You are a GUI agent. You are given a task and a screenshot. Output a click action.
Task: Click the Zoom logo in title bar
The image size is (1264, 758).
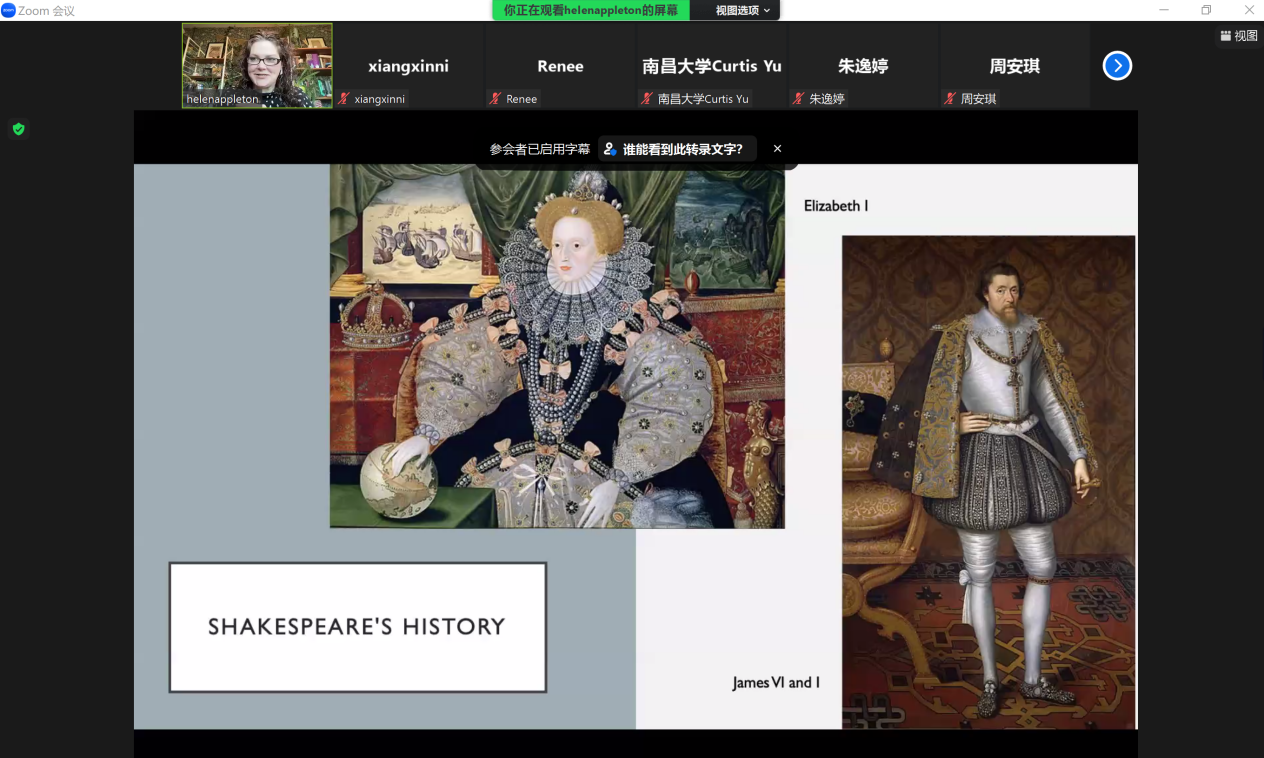(8, 10)
